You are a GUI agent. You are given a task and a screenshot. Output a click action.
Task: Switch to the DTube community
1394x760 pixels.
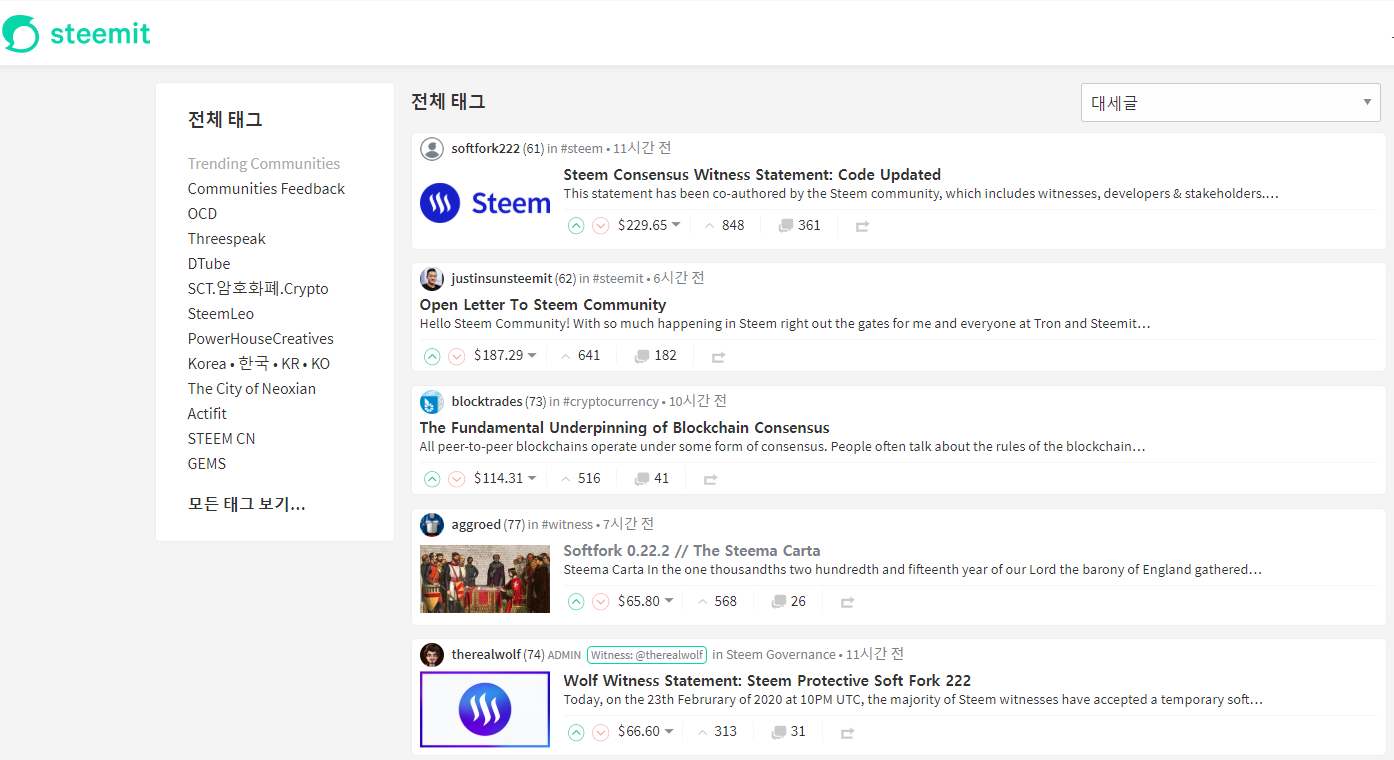[209, 263]
